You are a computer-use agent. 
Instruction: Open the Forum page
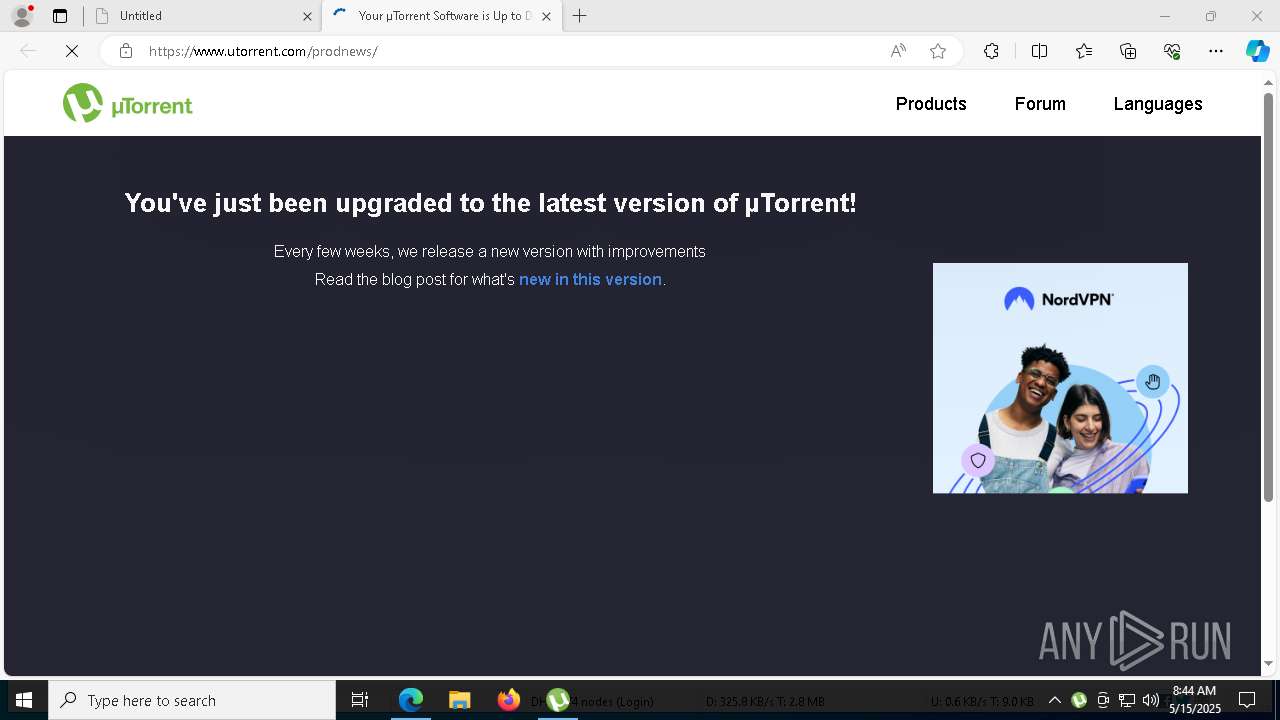(x=1040, y=104)
